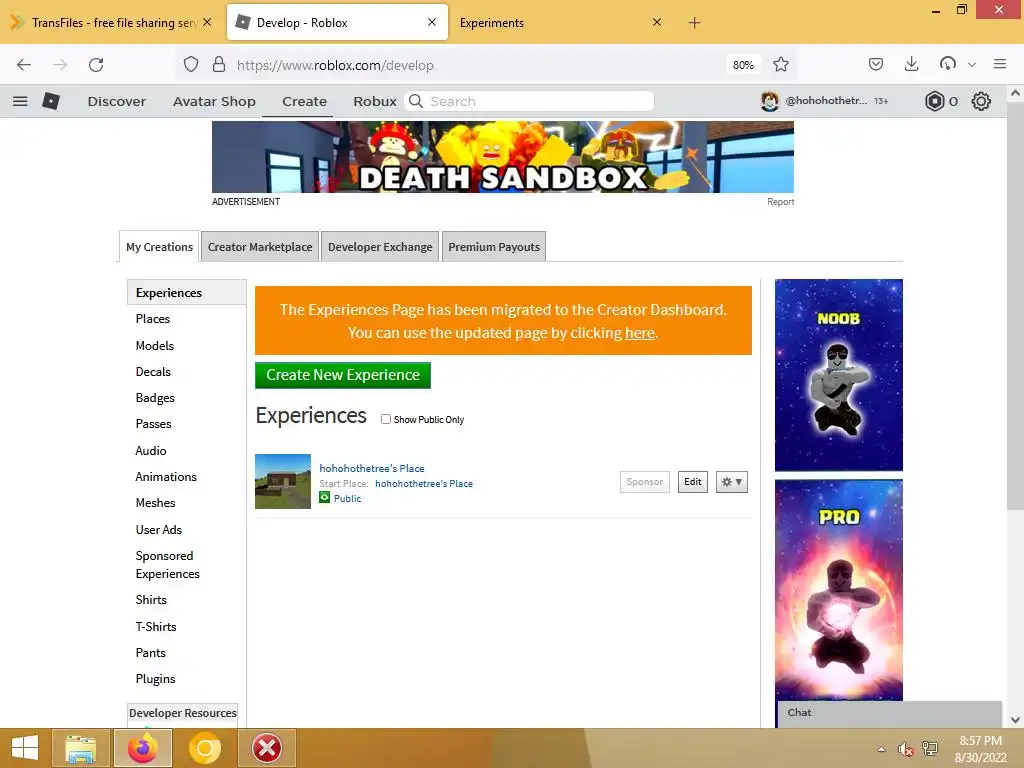Viewport: 1024px width, 768px height.
Task: Open the Robux balance icon
Action: 935,101
